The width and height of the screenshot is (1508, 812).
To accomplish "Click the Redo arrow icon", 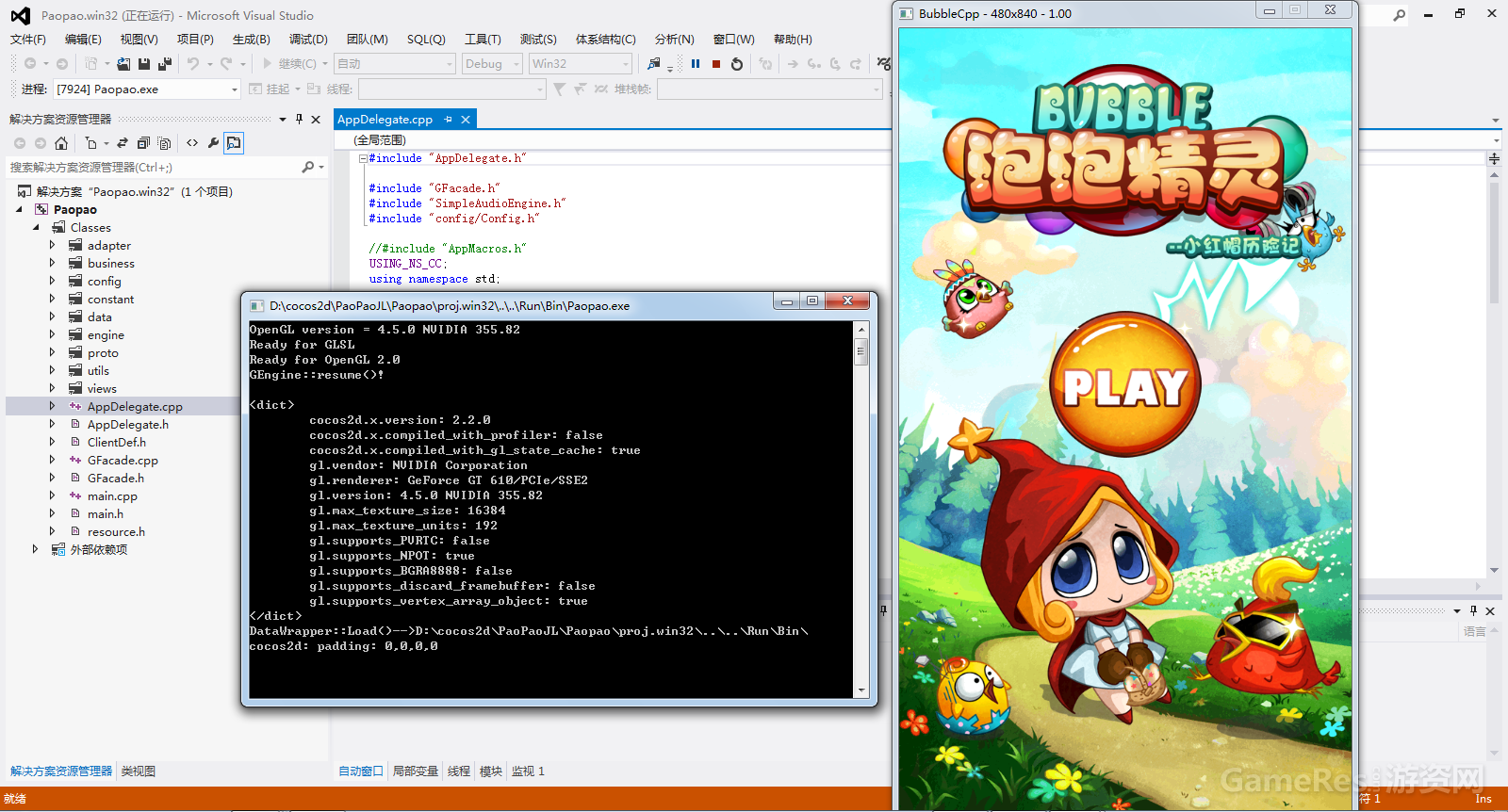I will [x=226, y=63].
